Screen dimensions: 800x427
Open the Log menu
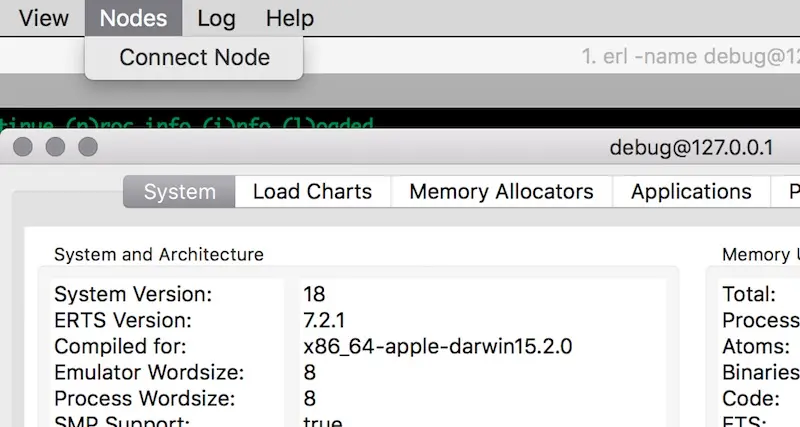tap(216, 18)
